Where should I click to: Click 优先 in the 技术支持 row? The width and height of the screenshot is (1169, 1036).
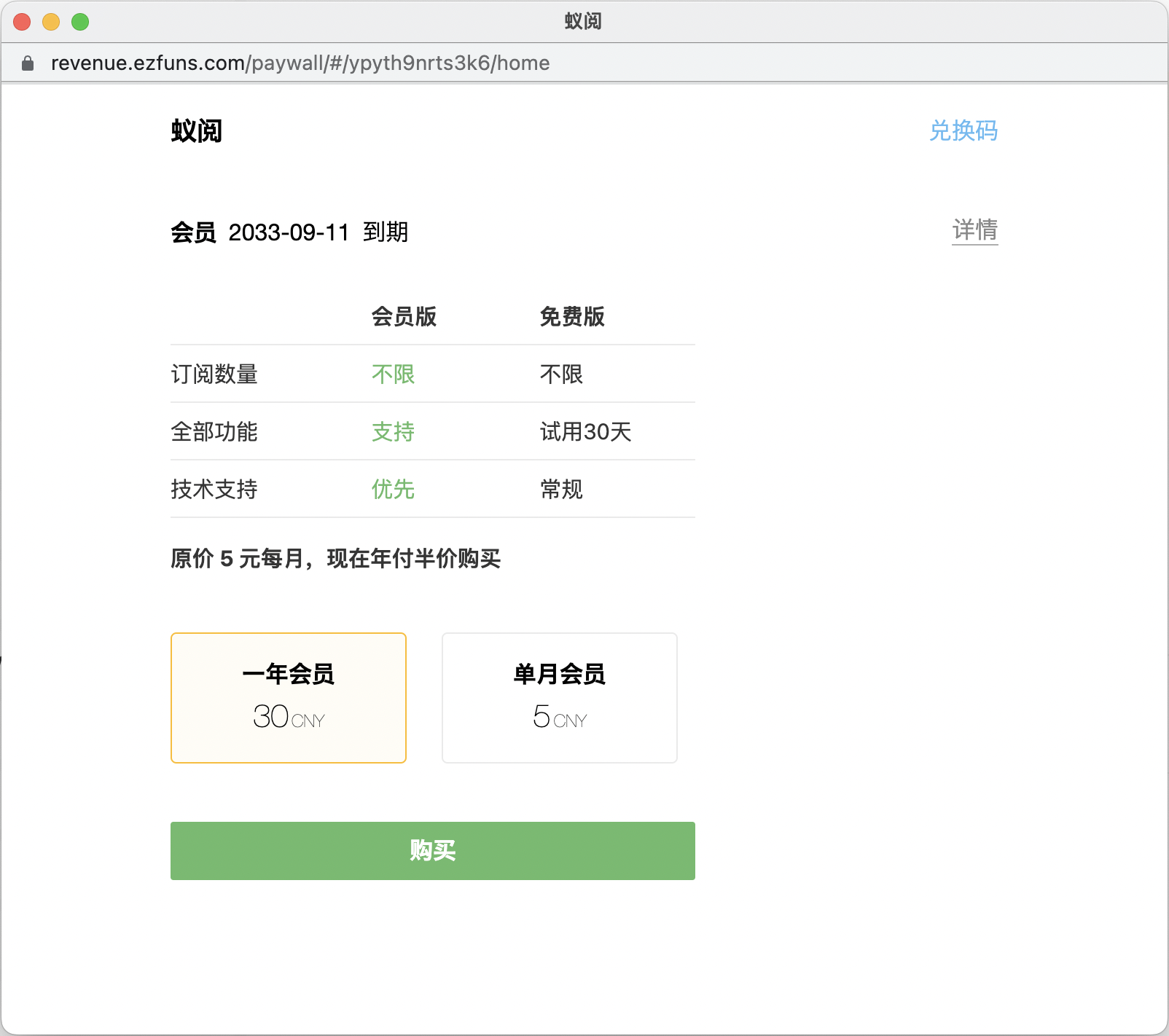pos(392,490)
